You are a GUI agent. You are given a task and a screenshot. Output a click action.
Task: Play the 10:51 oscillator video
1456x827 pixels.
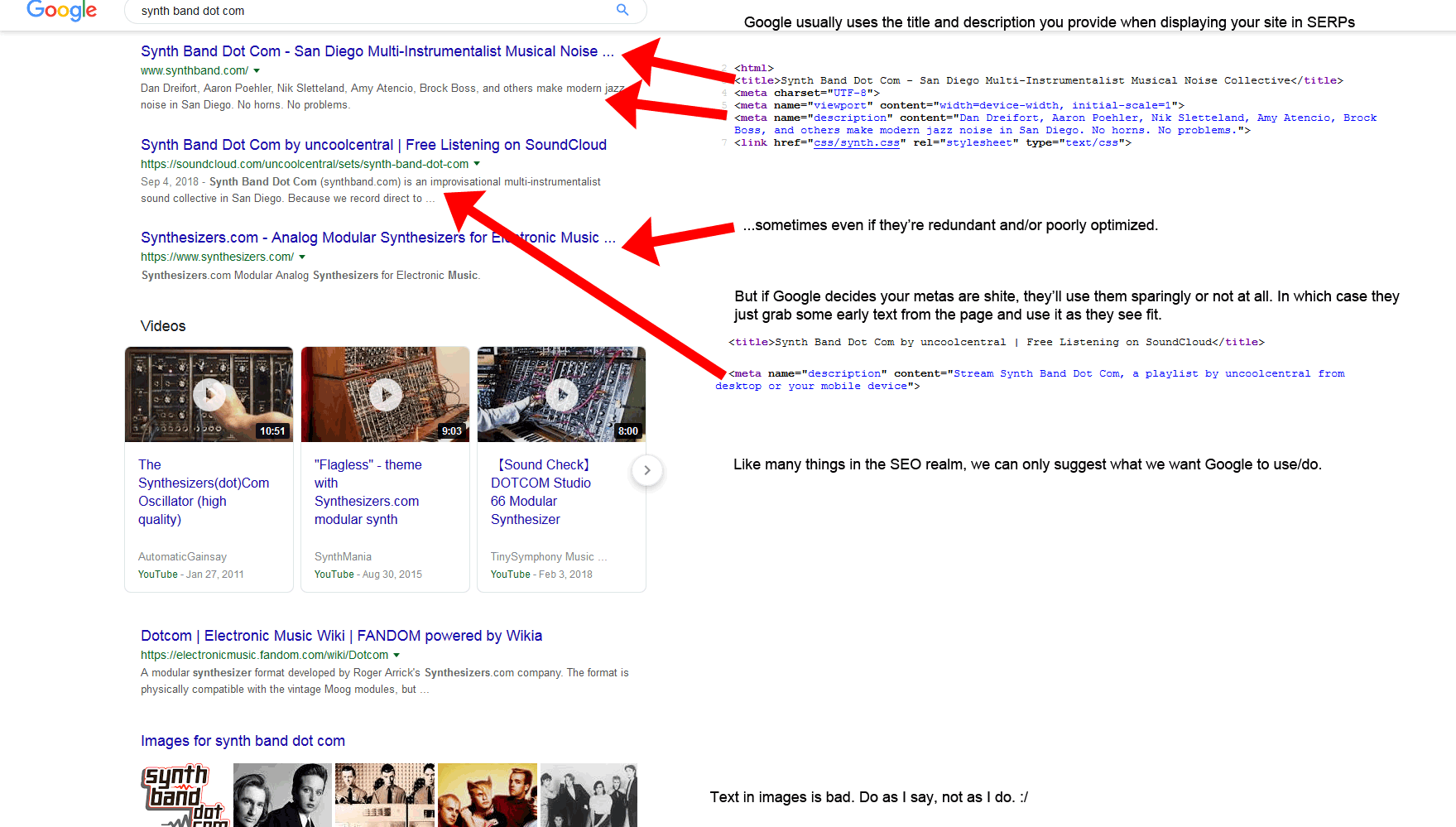tap(209, 395)
